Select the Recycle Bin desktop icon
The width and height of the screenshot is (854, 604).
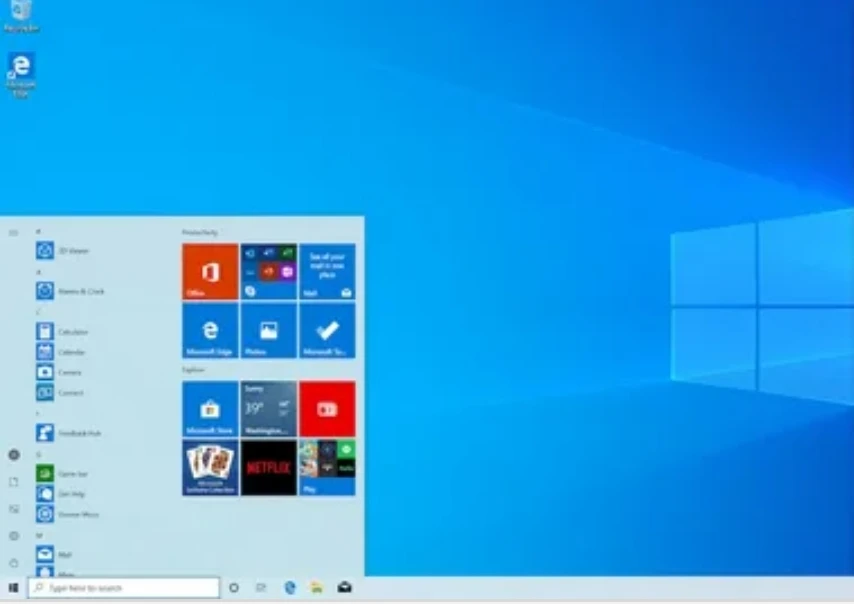[21, 16]
